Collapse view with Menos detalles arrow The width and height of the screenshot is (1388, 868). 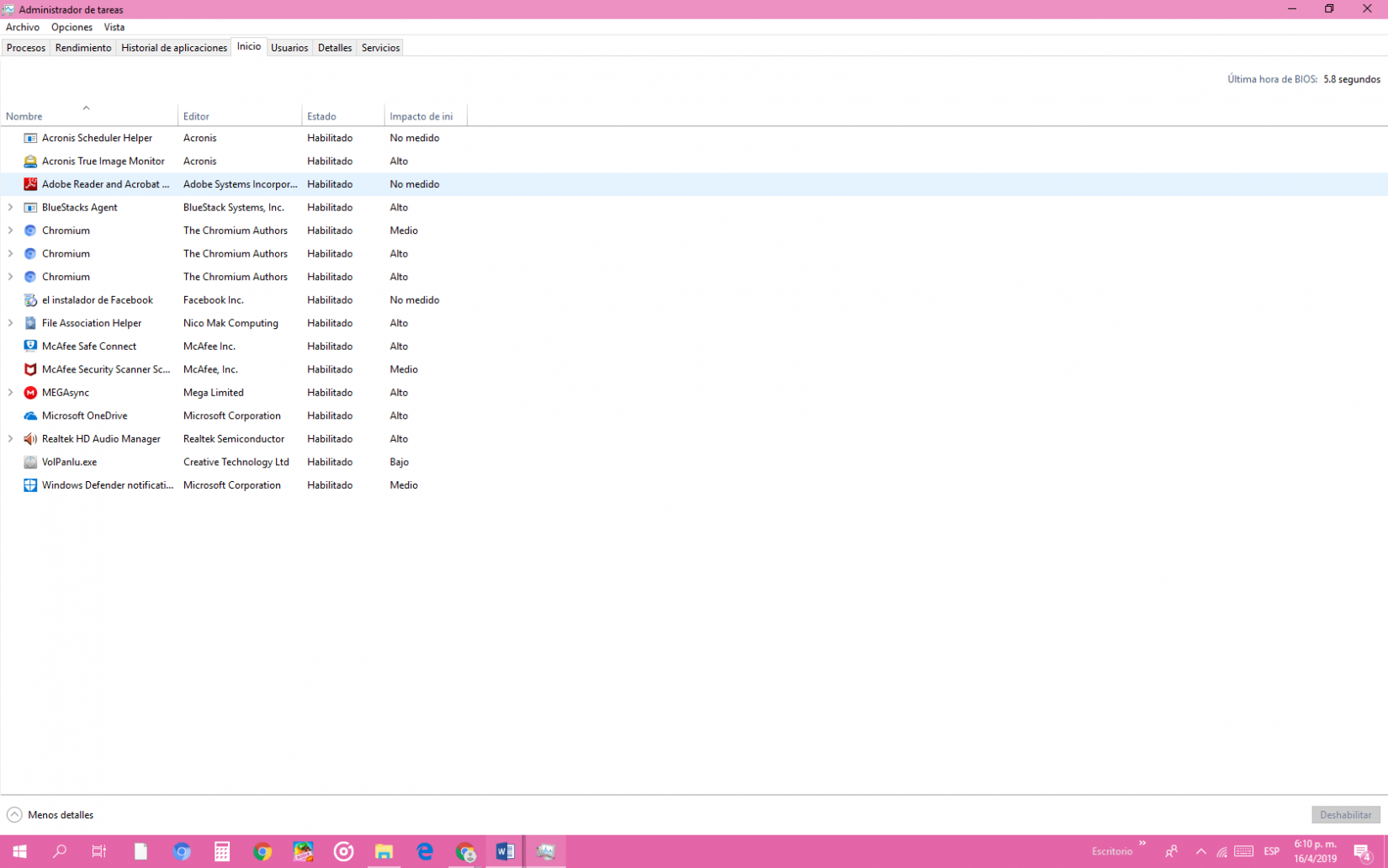(14, 814)
